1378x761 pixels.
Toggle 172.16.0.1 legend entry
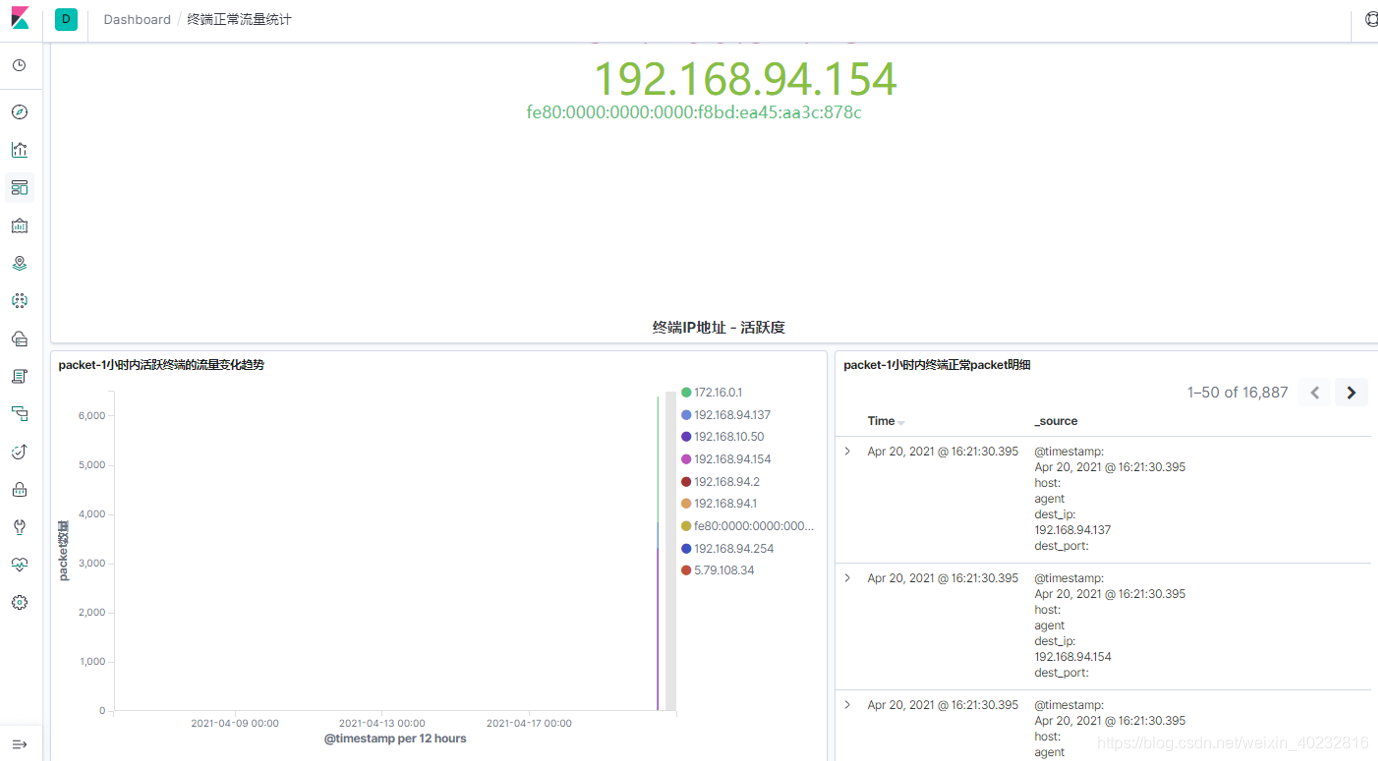click(718, 393)
